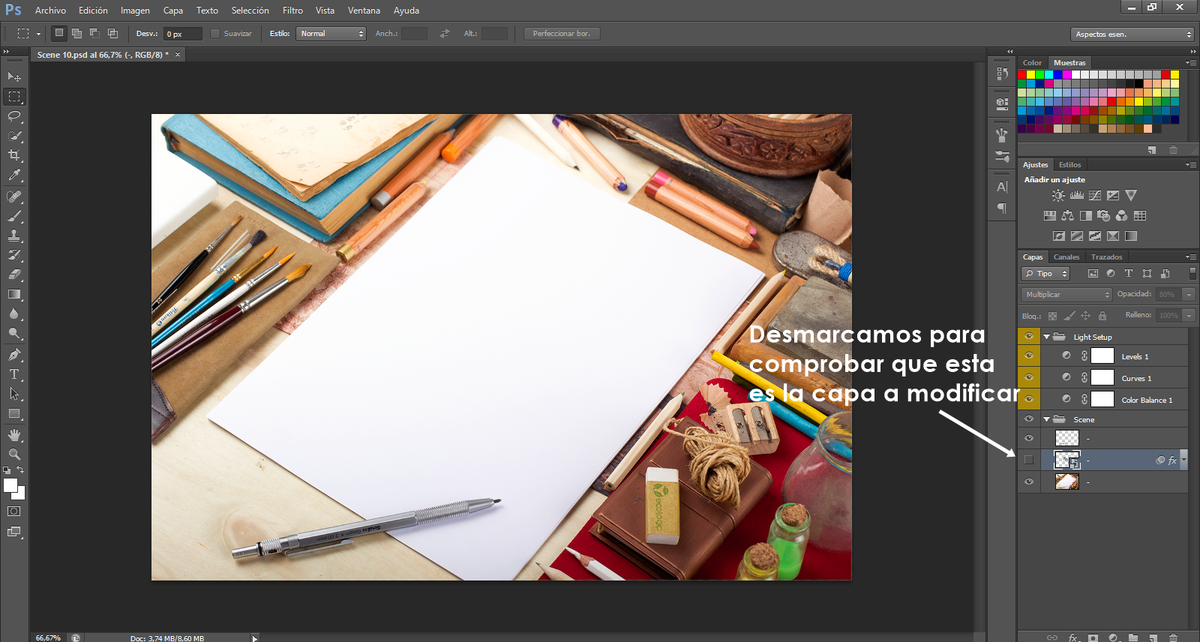Add a Black & White adjustment

point(1086,215)
